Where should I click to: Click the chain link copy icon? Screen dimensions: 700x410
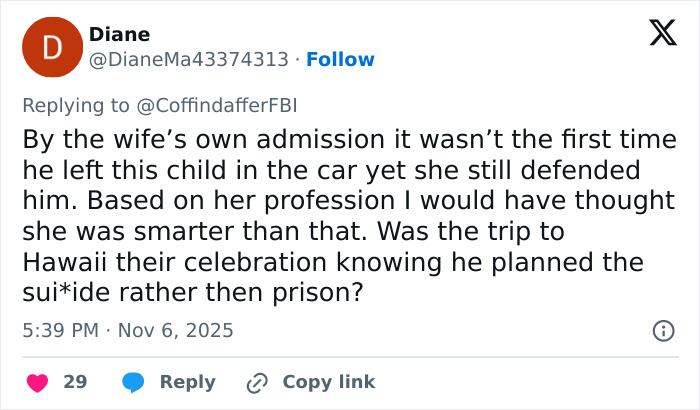click(x=258, y=382)
